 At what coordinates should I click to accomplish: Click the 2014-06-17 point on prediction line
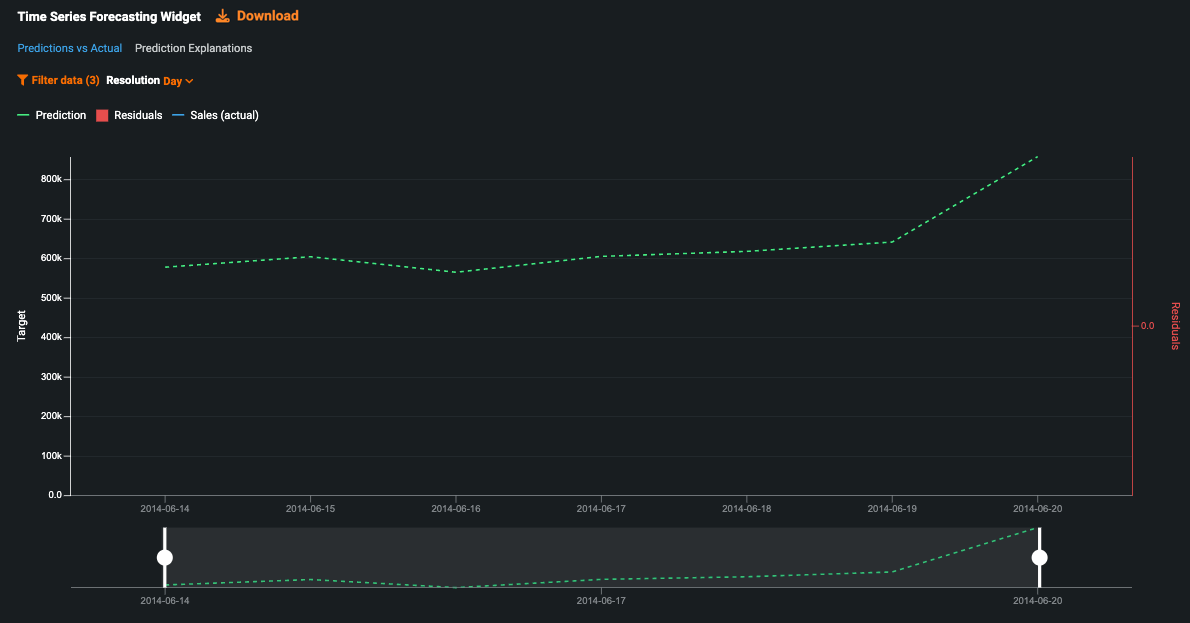(x=601, y=256)
